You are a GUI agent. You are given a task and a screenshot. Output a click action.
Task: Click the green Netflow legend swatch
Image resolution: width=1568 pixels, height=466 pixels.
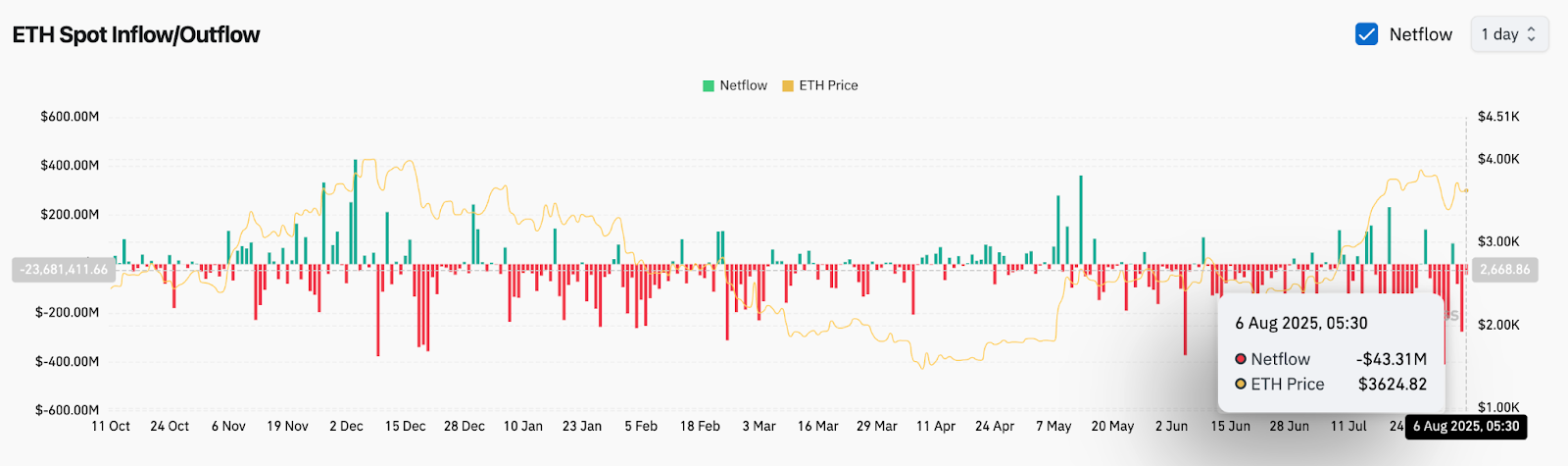click(709, 86)
